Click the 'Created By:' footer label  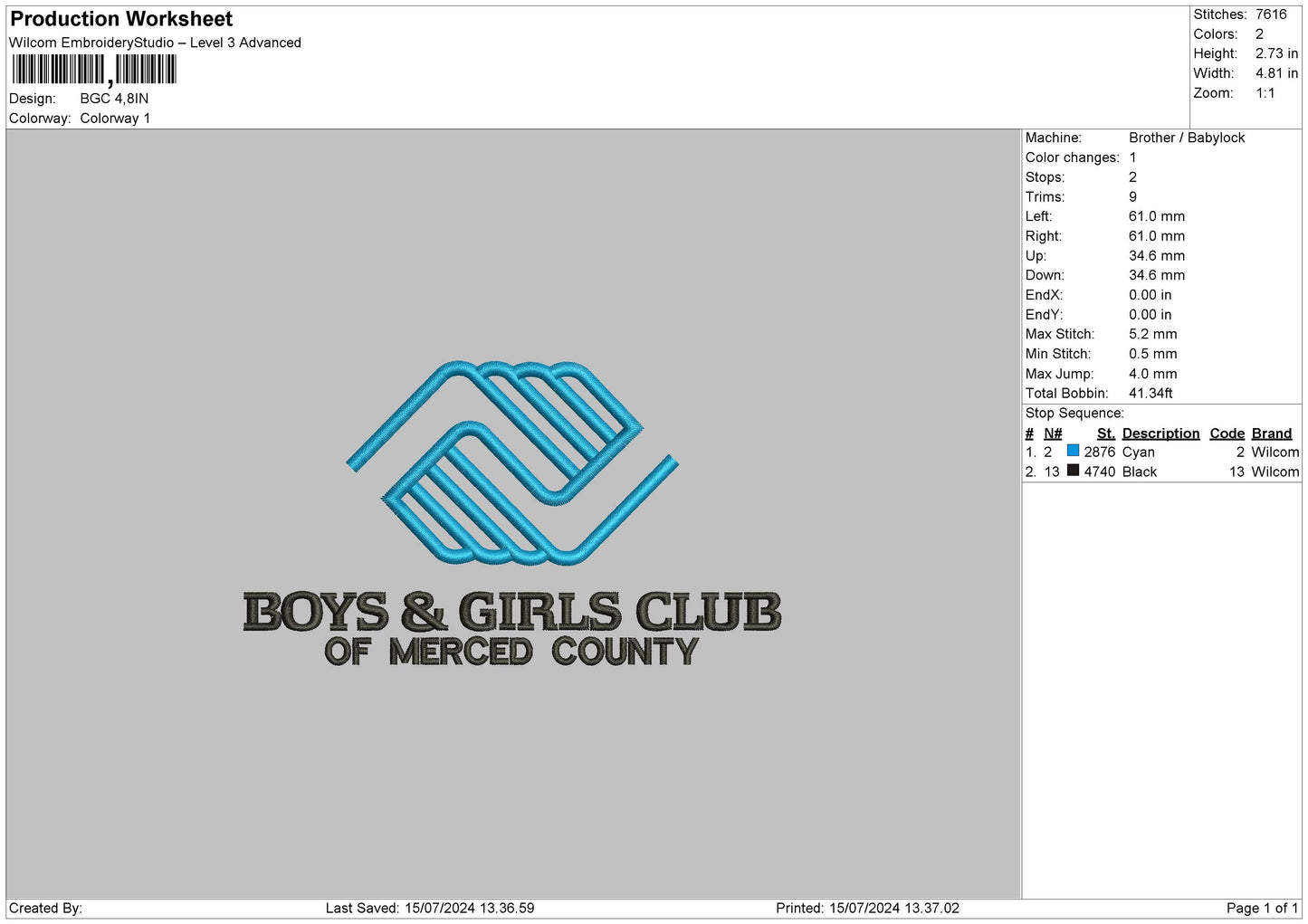45,909
